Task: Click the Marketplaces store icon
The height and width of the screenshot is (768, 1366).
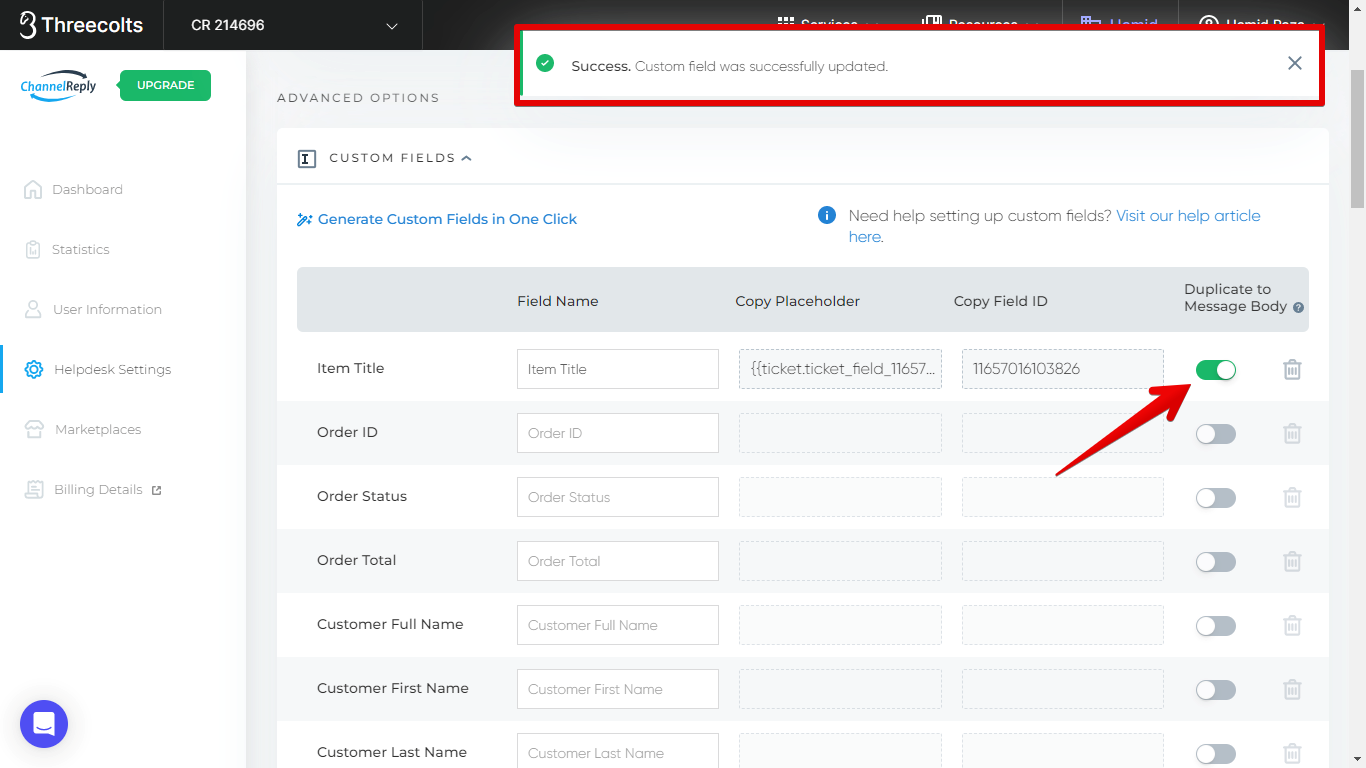Action: point(35,429)
